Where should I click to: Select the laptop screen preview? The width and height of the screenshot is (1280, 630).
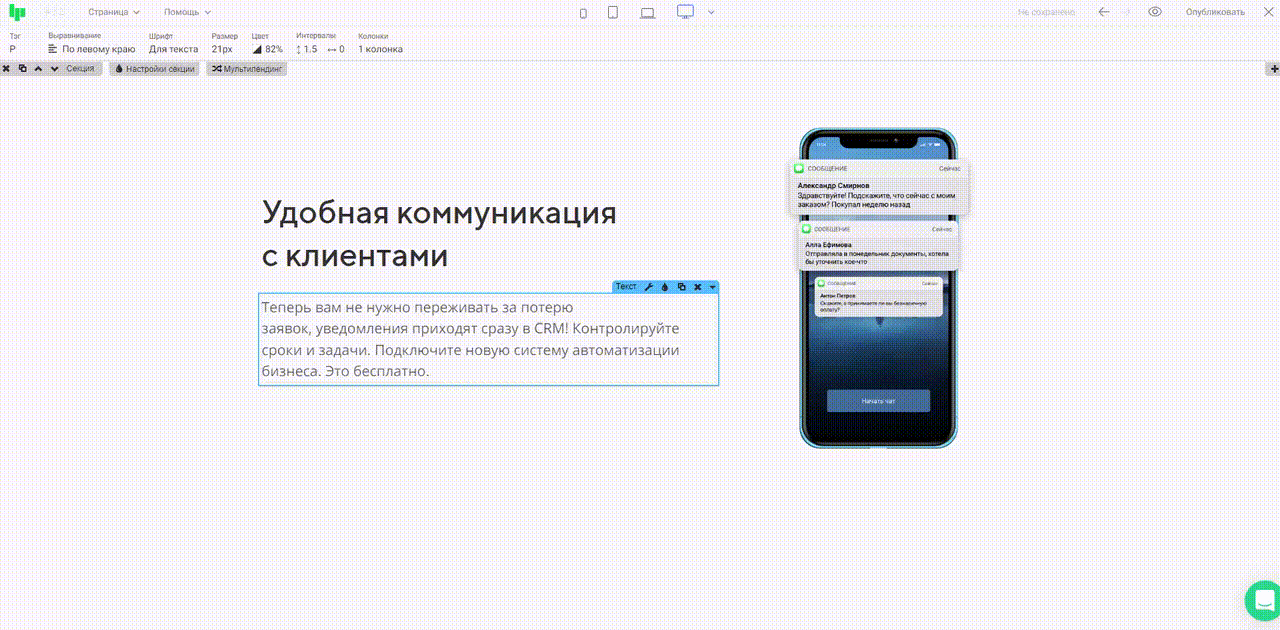coord(647,12)
